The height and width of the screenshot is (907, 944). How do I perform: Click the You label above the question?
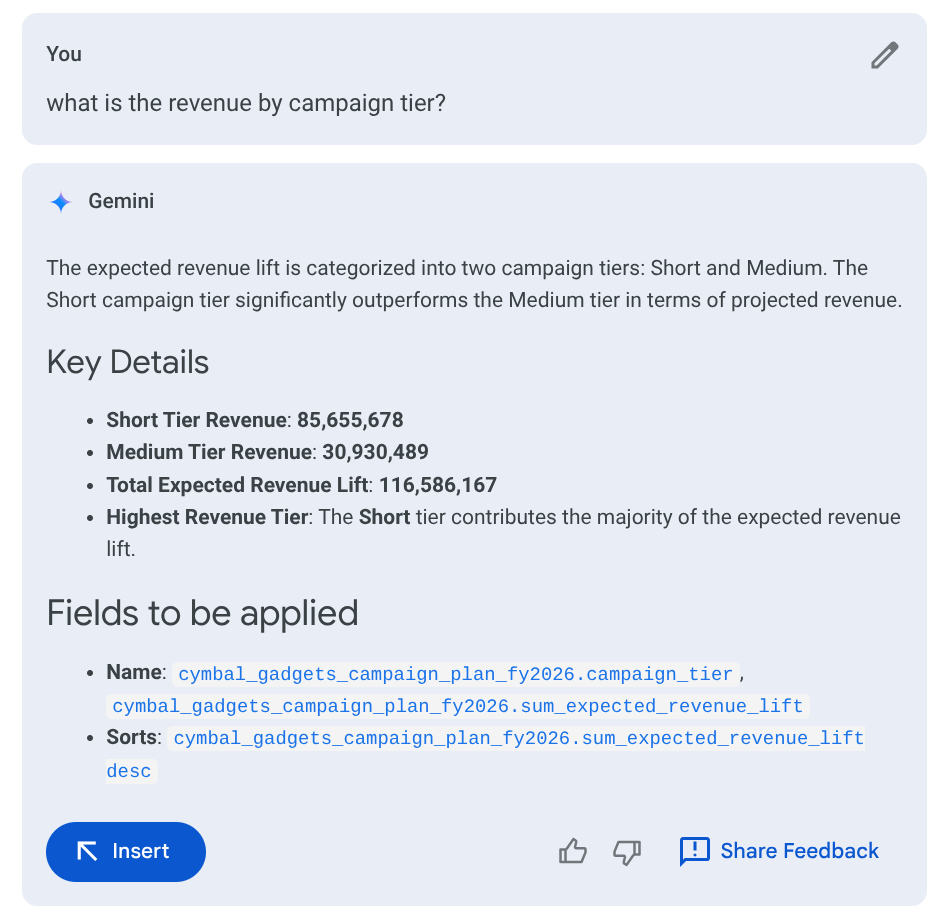tap(63, 55)
